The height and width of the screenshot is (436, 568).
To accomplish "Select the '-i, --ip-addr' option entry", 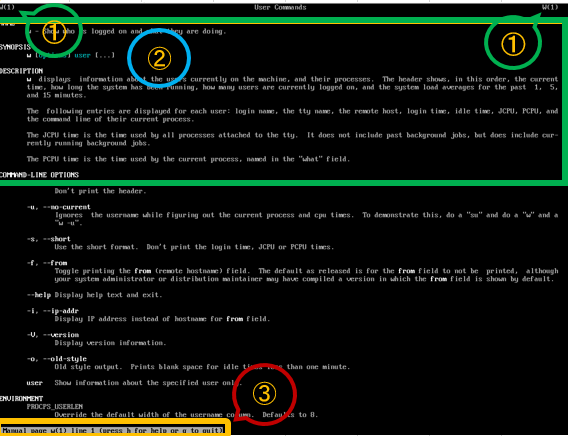I will coord(53,311).
